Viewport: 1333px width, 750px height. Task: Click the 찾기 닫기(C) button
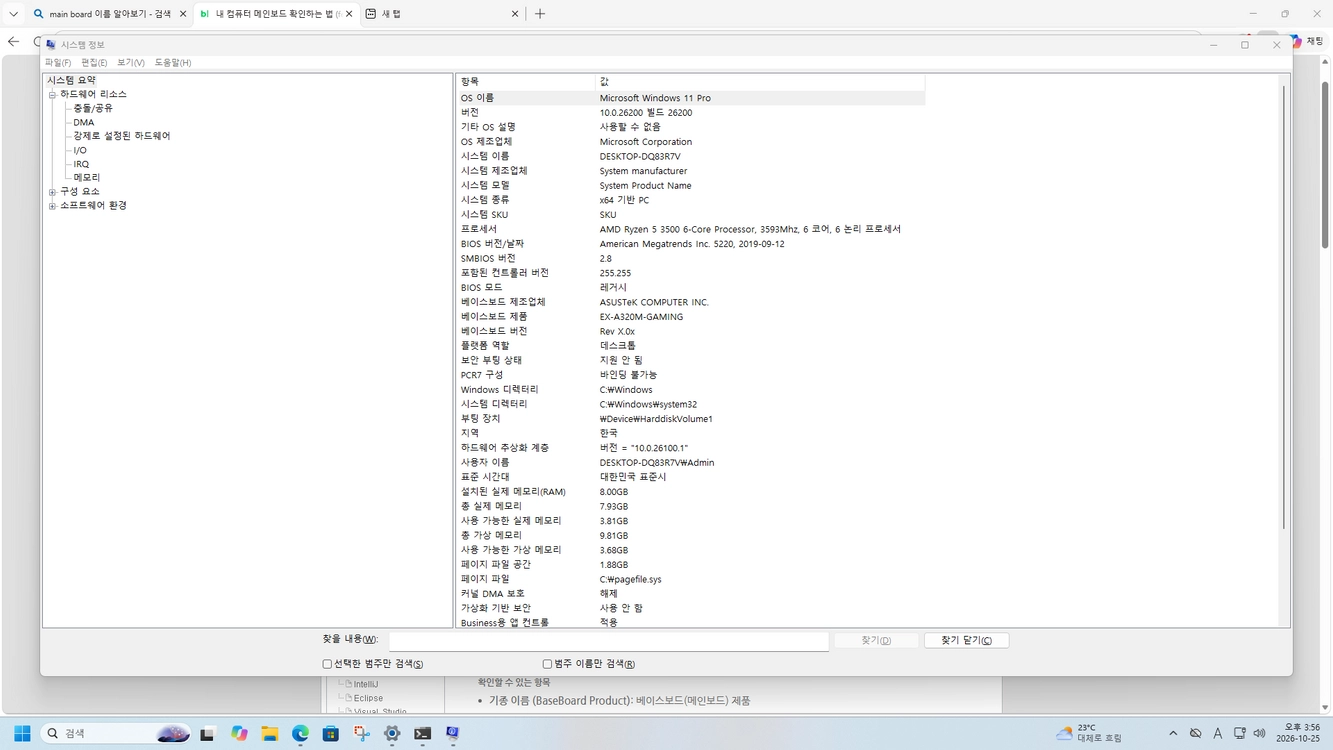[x=967, y=640]
